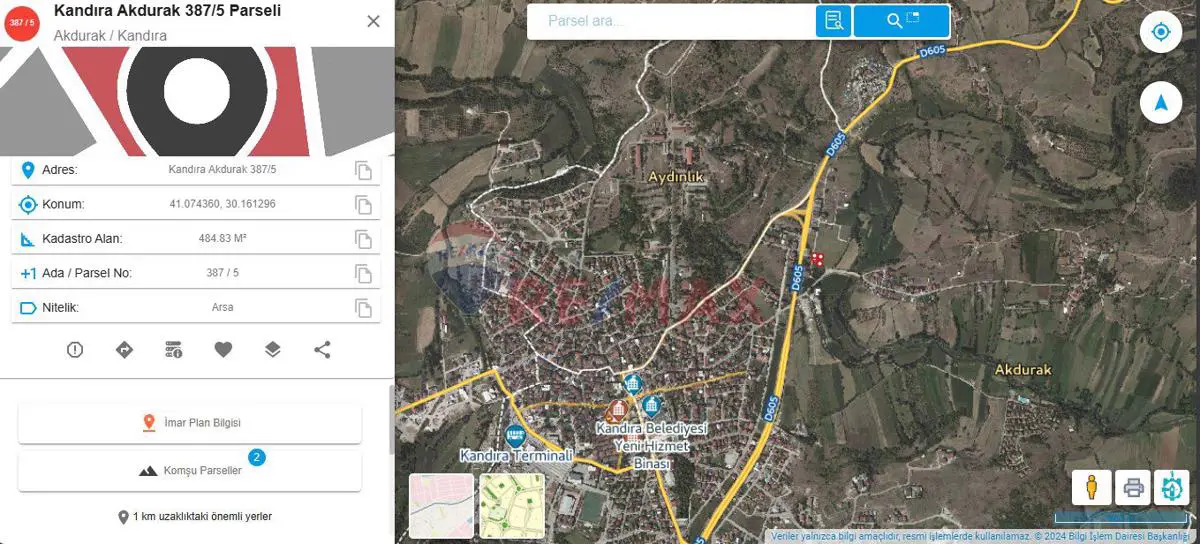Click the blue badge 2 on Komşu Parseller
This screenshot has height=544, width=1200.
[257, 457]
